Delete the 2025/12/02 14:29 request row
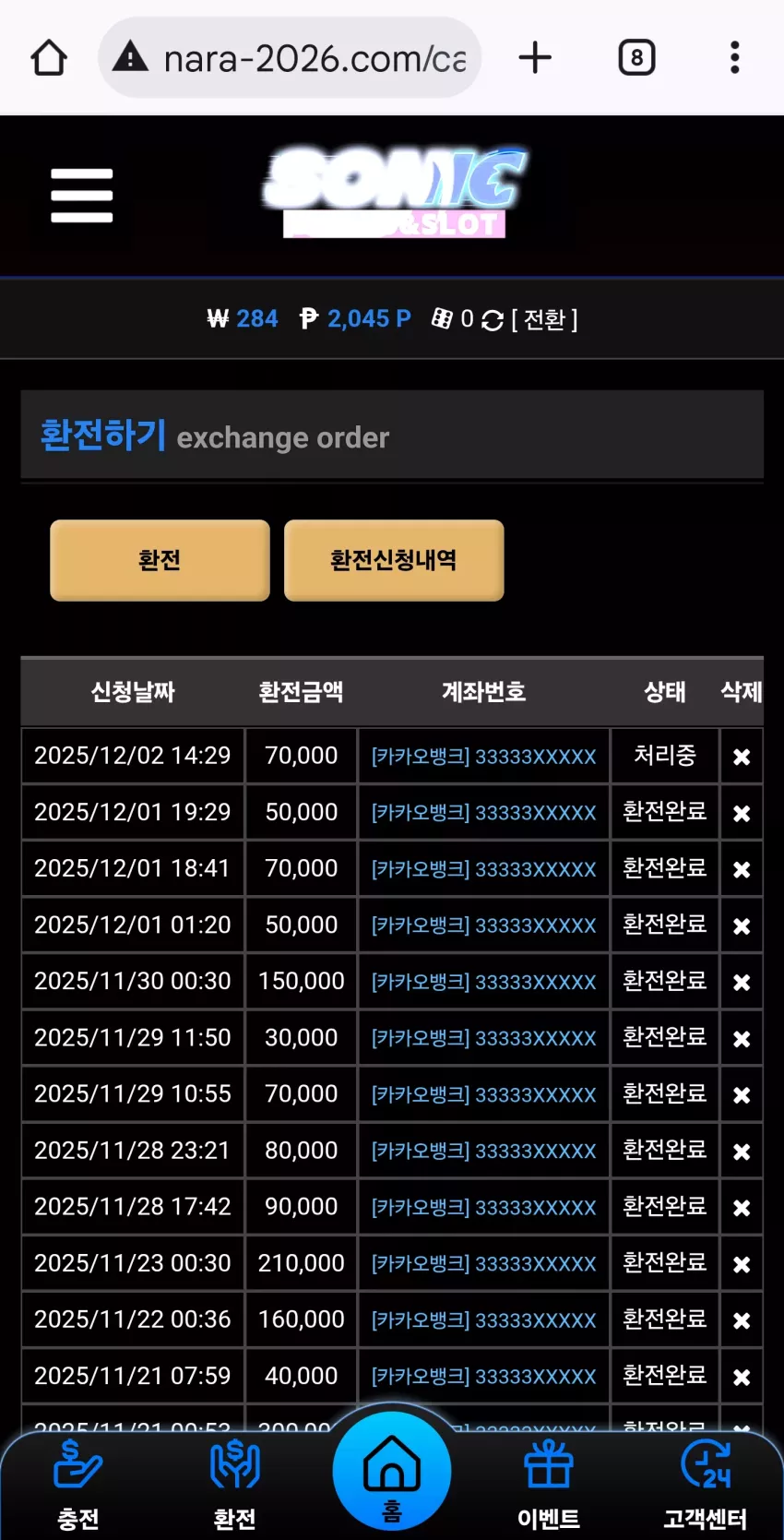784x1540 pixels. coord(742,757)
